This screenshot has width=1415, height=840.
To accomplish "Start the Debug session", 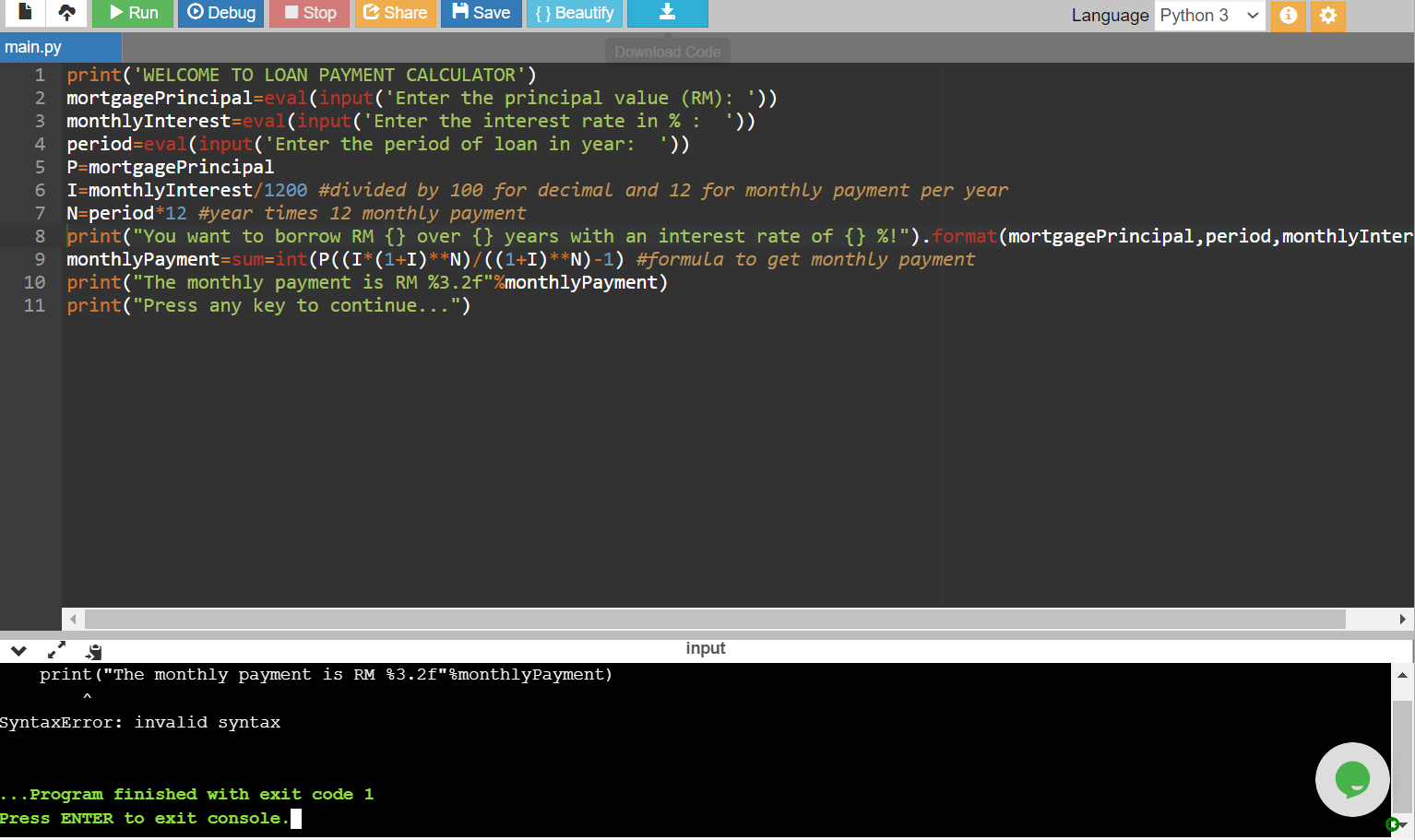I will point(220,14).
